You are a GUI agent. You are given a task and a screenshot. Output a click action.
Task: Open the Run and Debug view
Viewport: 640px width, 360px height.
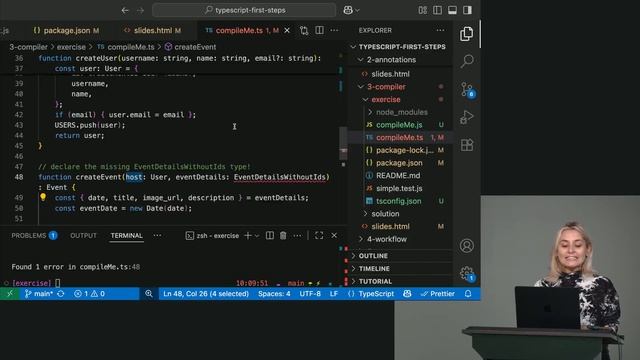(467, 117)
